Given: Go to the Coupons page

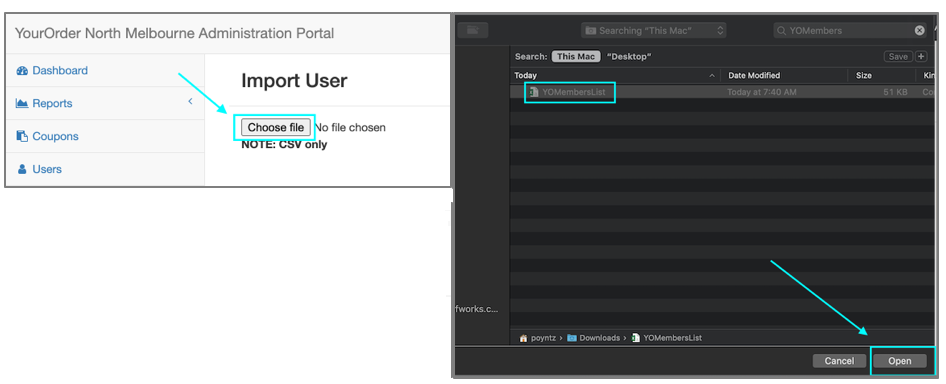Looking at the screenshot, I should (55, 136).
